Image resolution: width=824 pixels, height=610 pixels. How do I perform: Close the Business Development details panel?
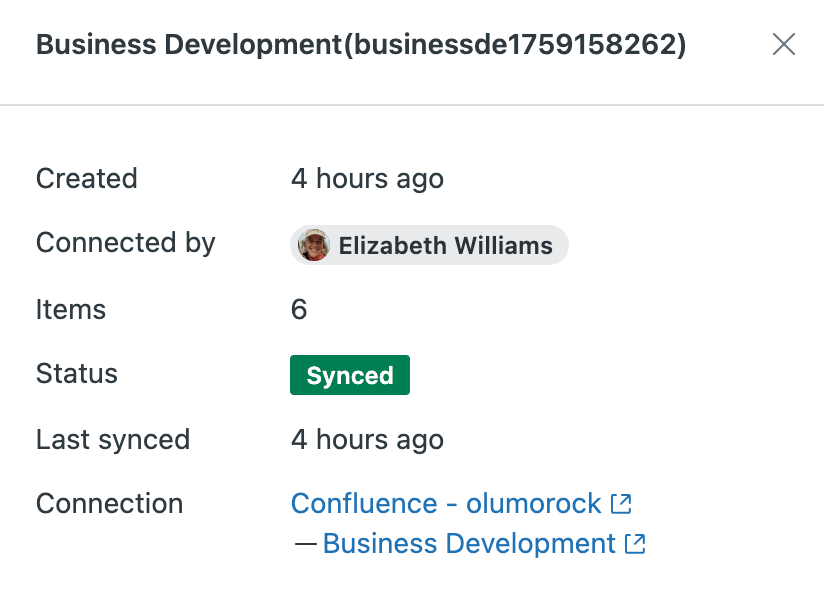click(x=784, y=45)
